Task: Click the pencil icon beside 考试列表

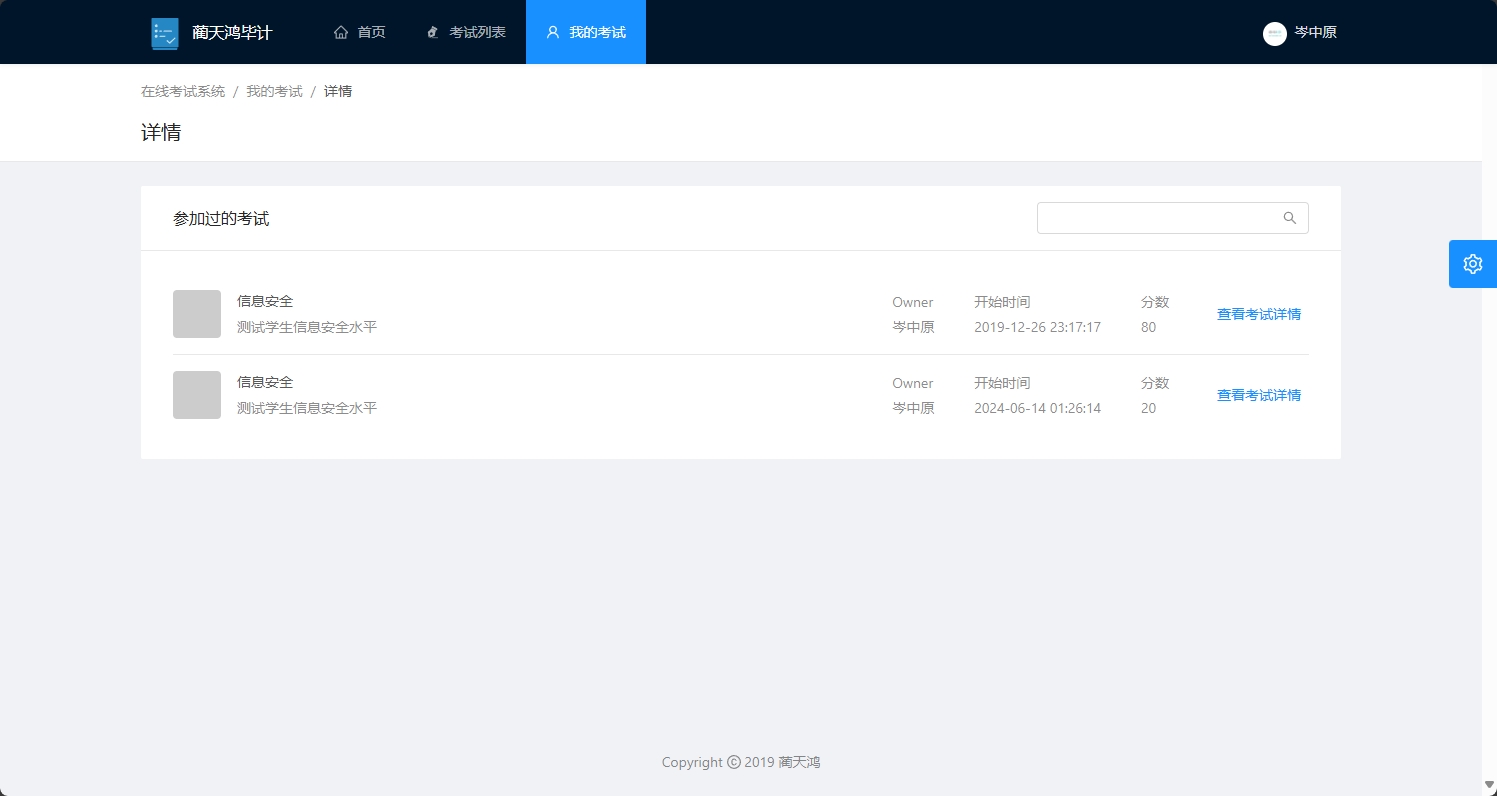Action: (433, 32)
